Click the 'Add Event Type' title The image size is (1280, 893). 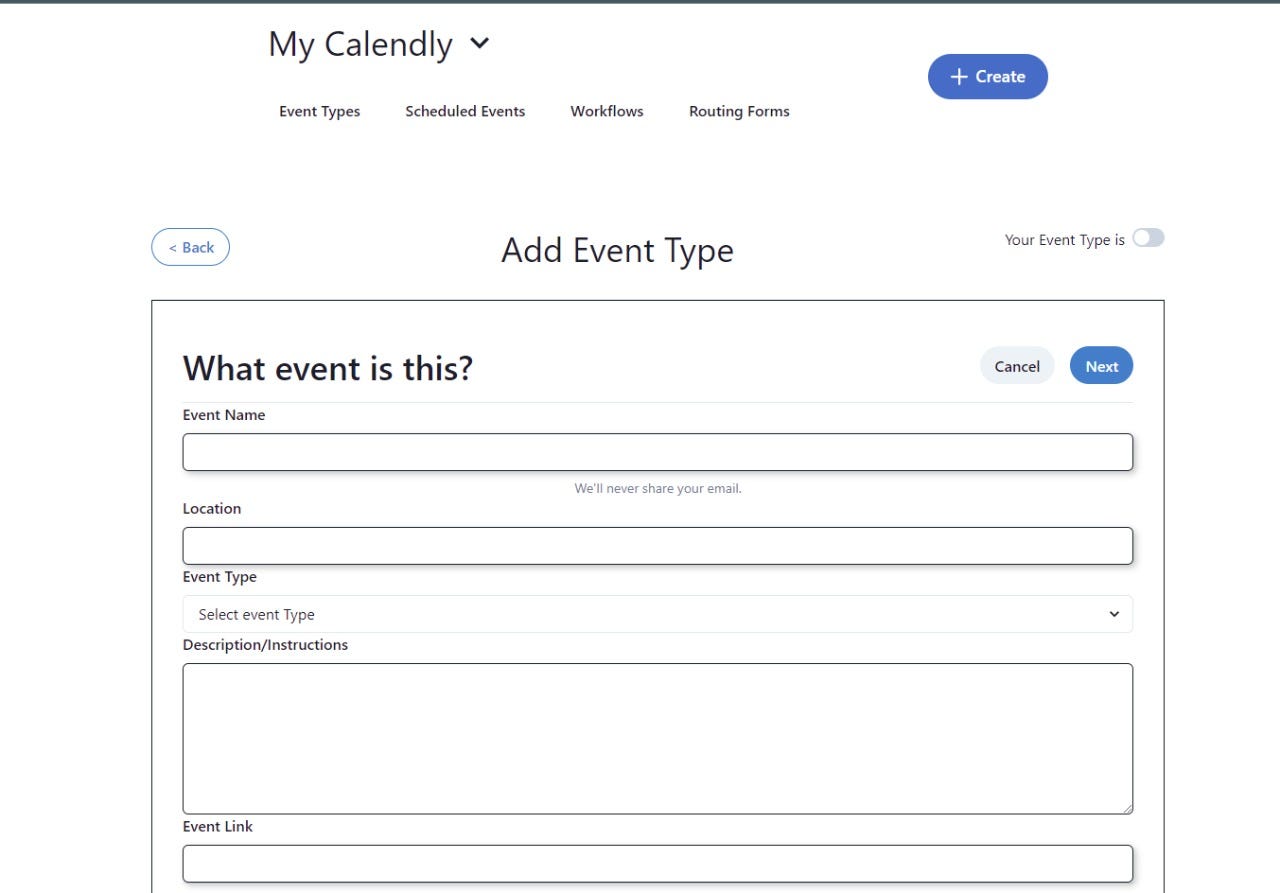617,250
